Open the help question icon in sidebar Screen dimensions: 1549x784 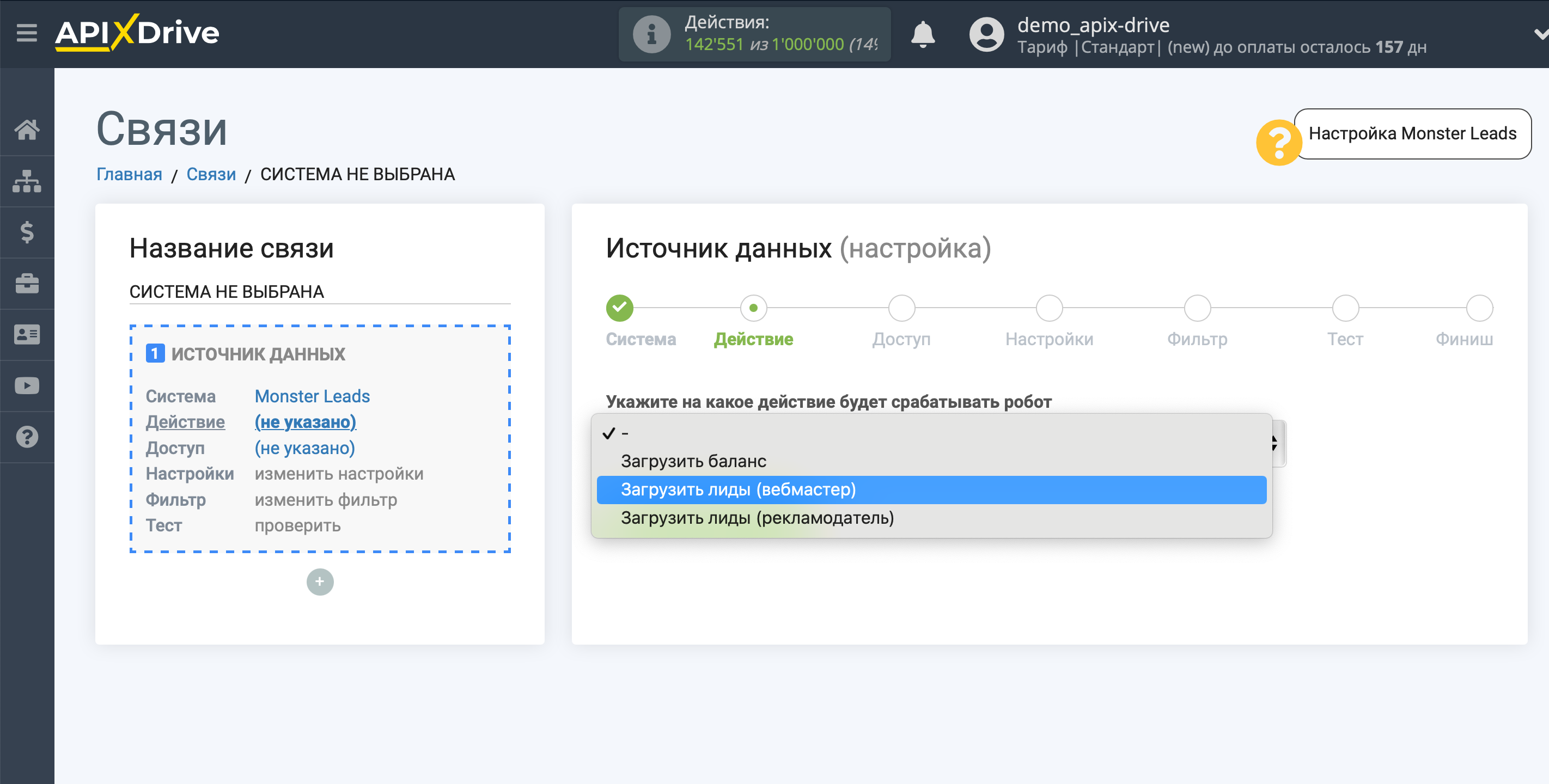coord(27,437)
